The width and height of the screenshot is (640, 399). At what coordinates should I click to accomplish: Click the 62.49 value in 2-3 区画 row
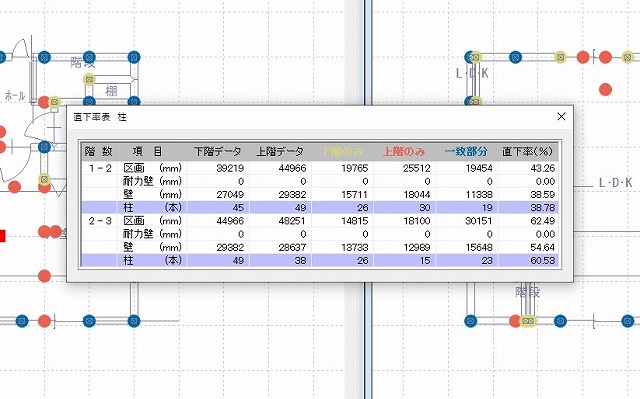(542, 221)
